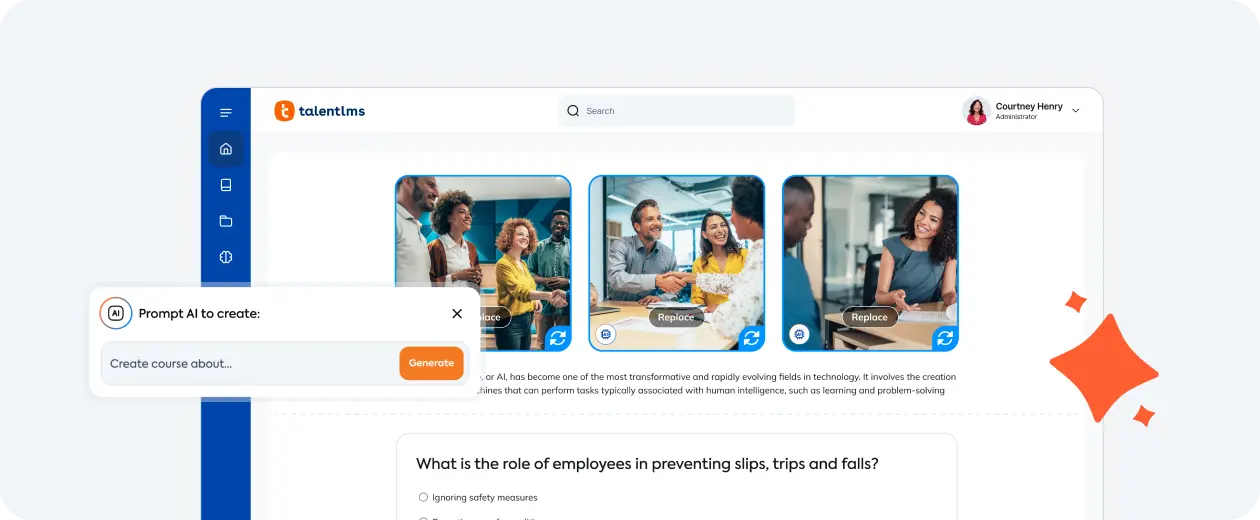Click AI settings badge on third image
The image size is (1260, 520).
(799, 334)
